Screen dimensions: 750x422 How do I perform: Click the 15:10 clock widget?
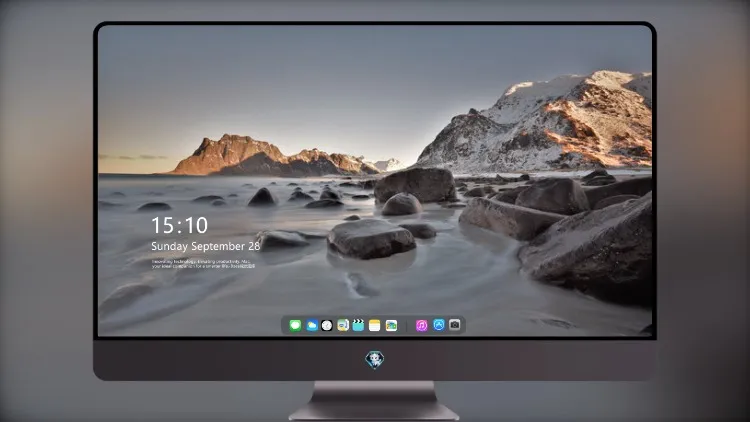180,225
